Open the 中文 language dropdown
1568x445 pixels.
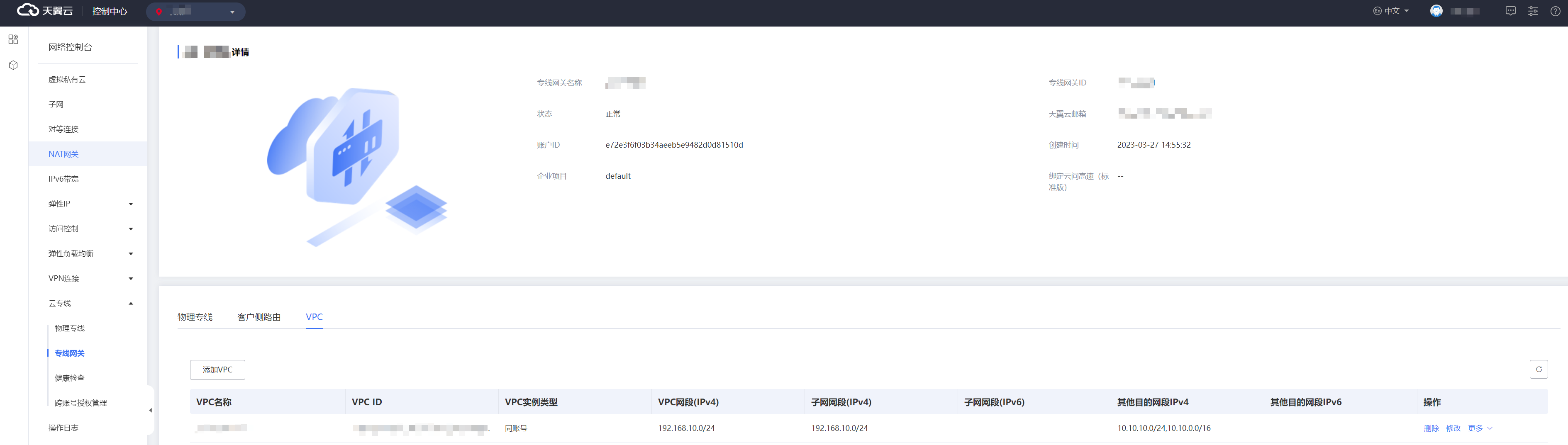1391,11
